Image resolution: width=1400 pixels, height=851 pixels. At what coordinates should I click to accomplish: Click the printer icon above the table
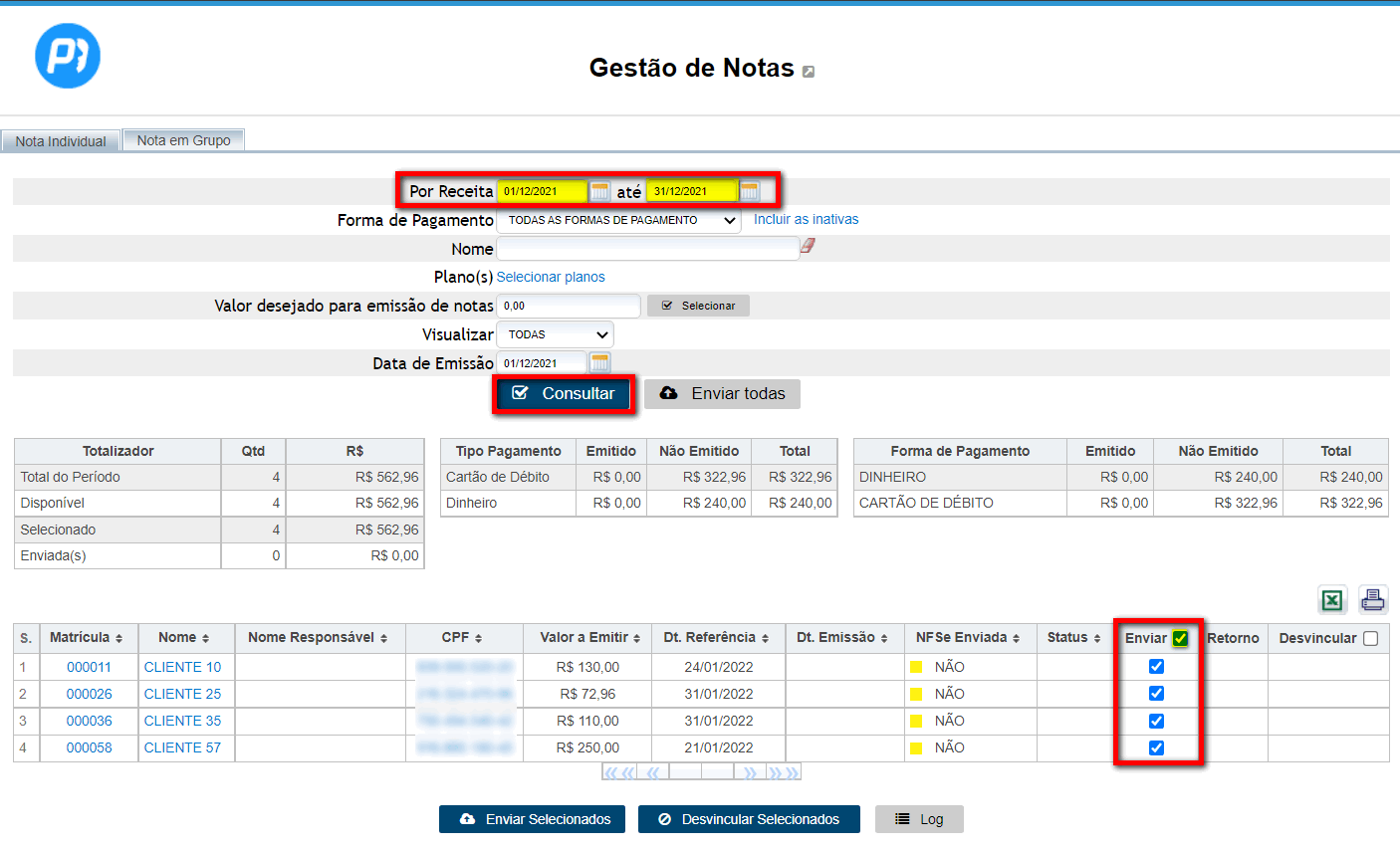coord(1373,600)
